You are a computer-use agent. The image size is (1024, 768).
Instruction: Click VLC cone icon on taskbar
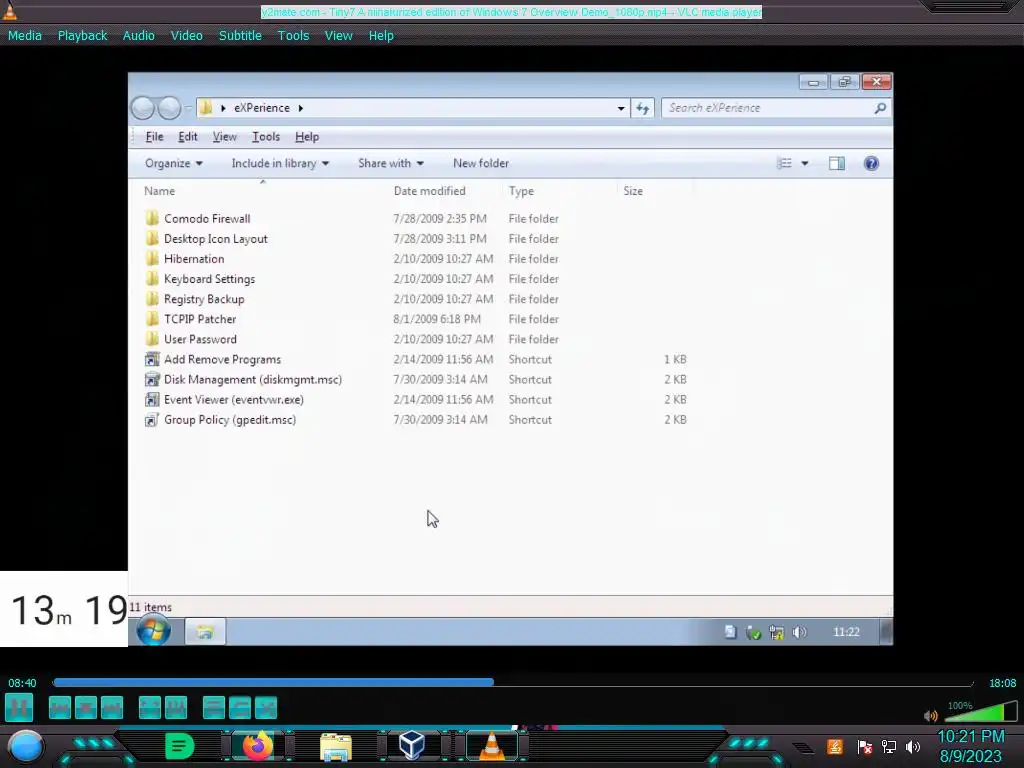point(492,746)
